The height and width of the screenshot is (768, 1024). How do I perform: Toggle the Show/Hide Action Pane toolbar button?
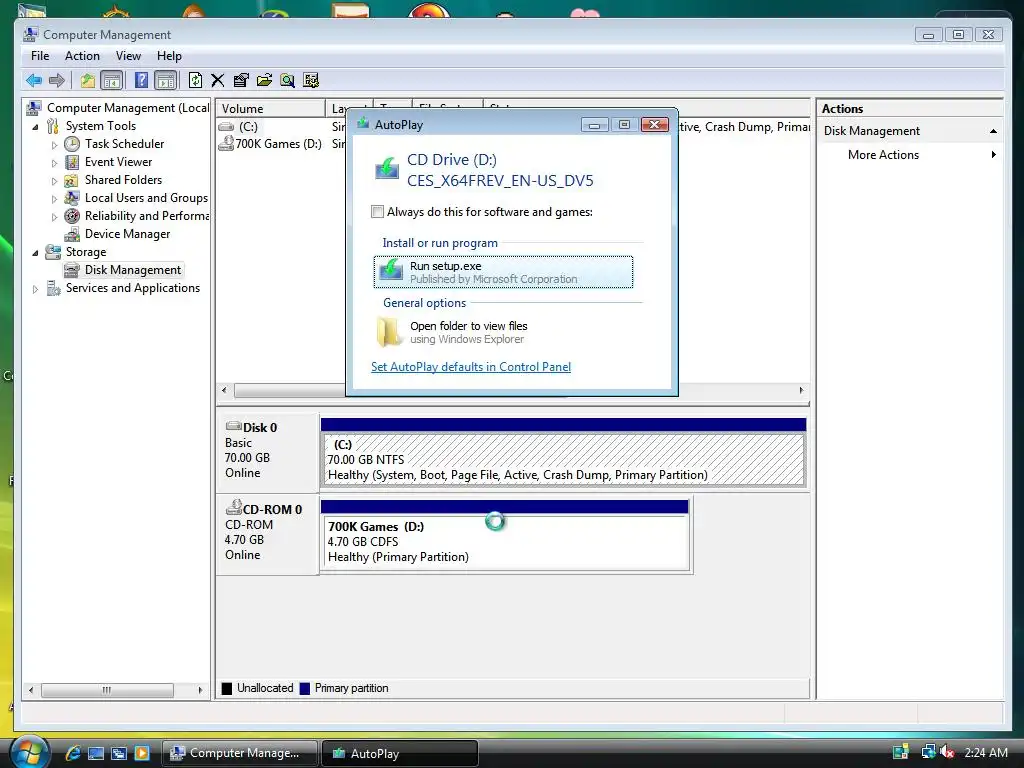[x=166, y=80]
